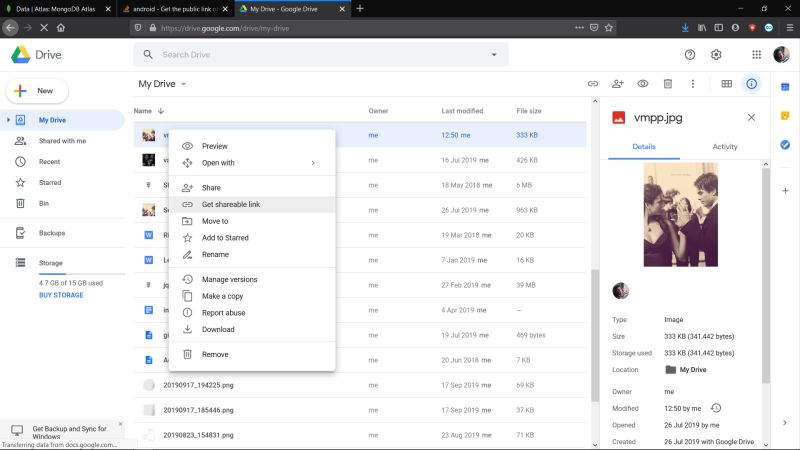Choose Preview from context menu
The width and height of the screenshot is (800, 450).
[252, 146]
